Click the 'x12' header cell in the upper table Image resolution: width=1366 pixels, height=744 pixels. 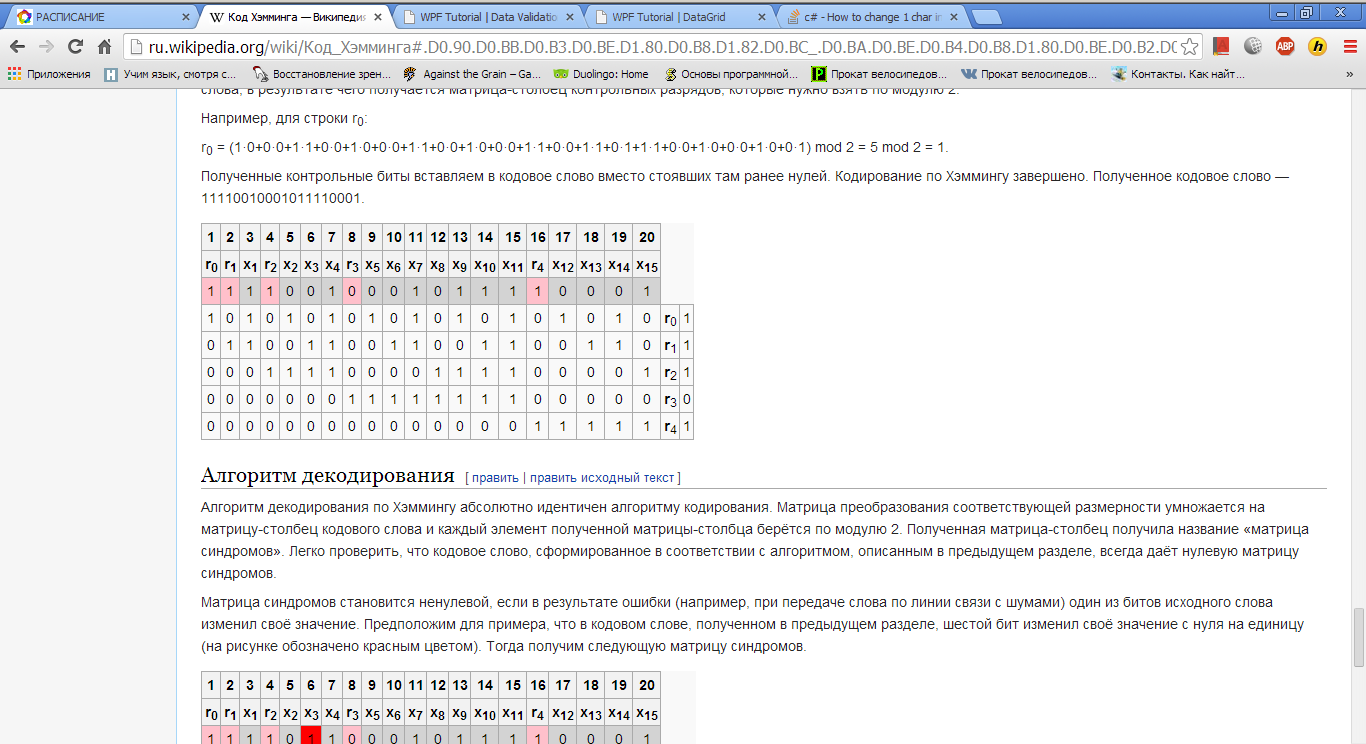(564, 264)
